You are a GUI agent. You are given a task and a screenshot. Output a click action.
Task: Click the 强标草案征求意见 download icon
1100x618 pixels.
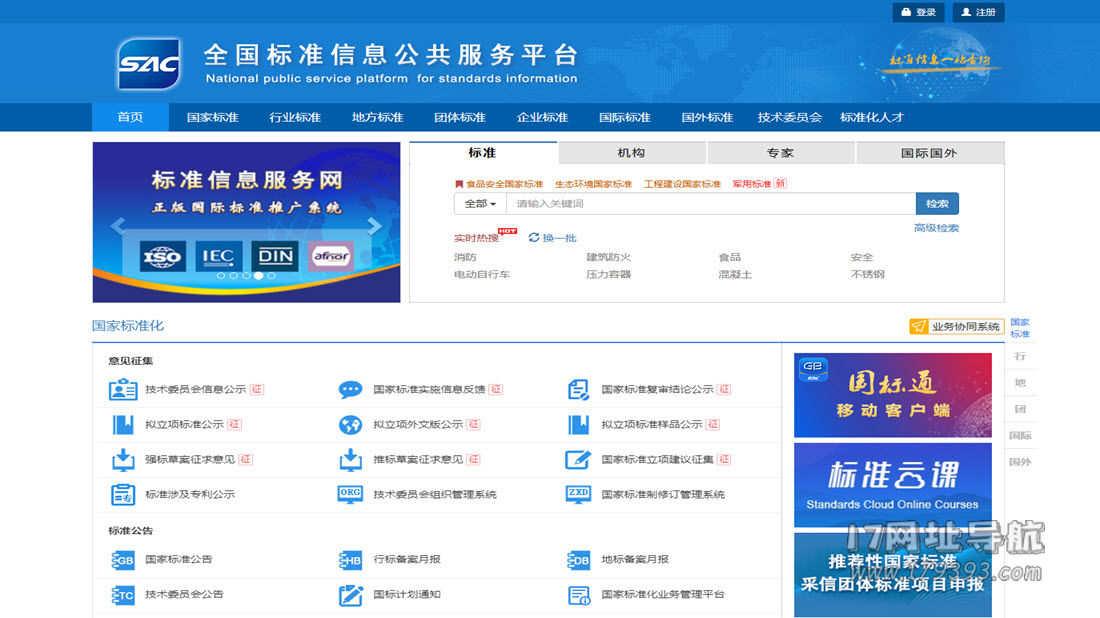tap(123, 460)
